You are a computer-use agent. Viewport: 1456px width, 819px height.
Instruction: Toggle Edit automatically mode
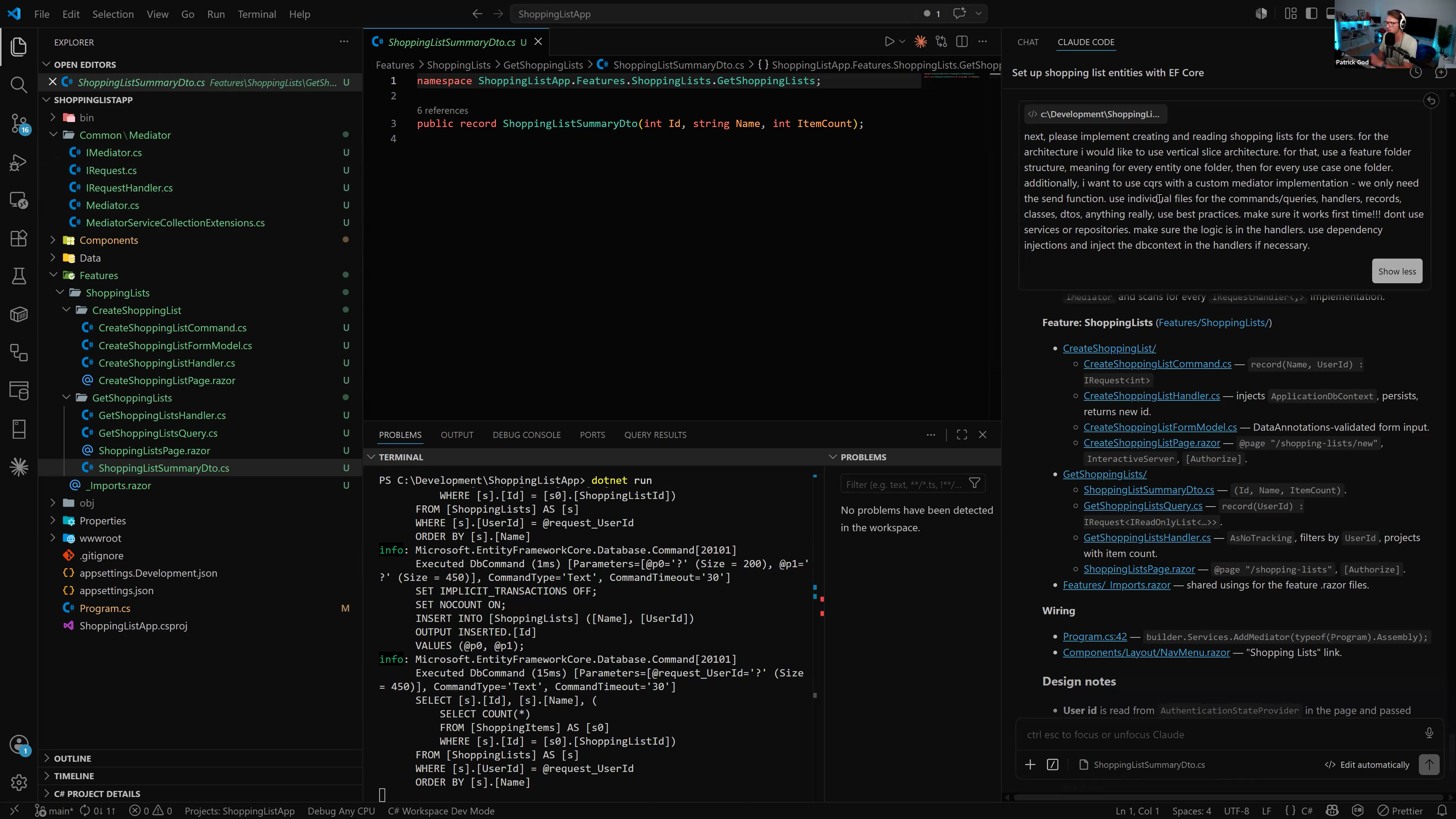1367,765
